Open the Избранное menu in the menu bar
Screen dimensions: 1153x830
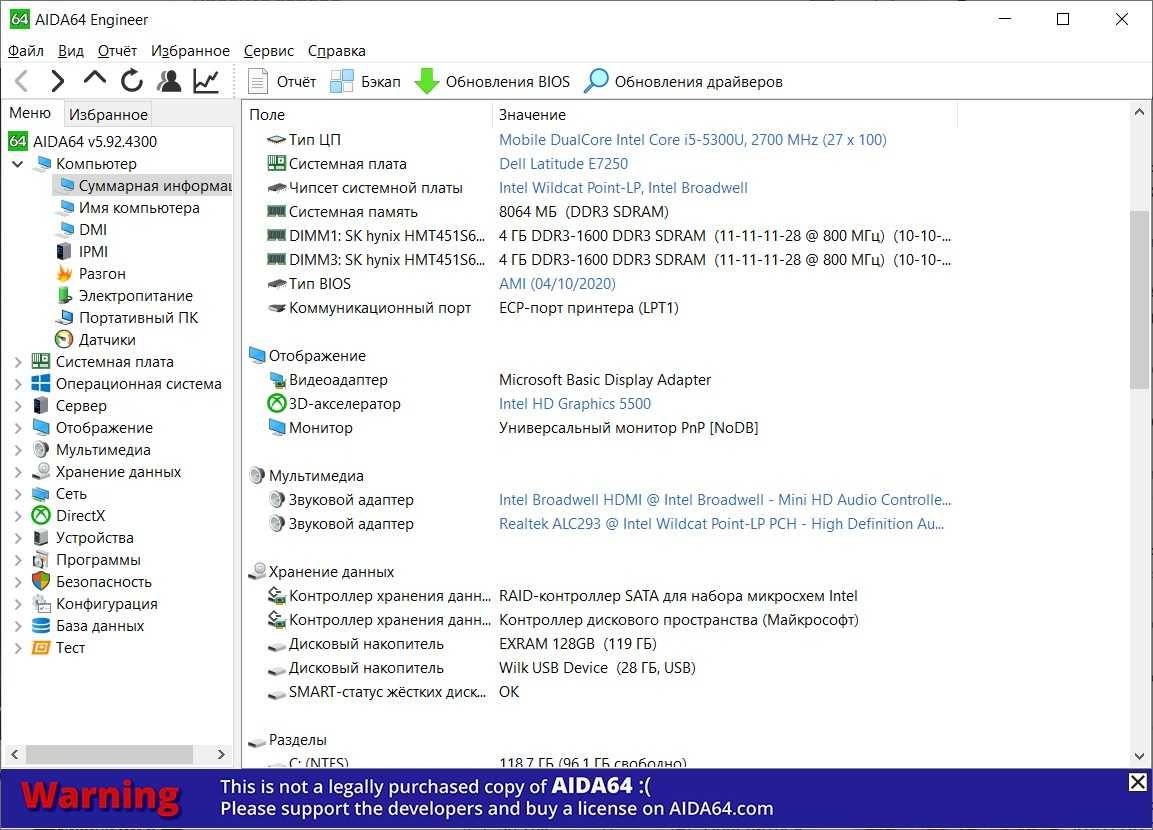click(190, 51)
